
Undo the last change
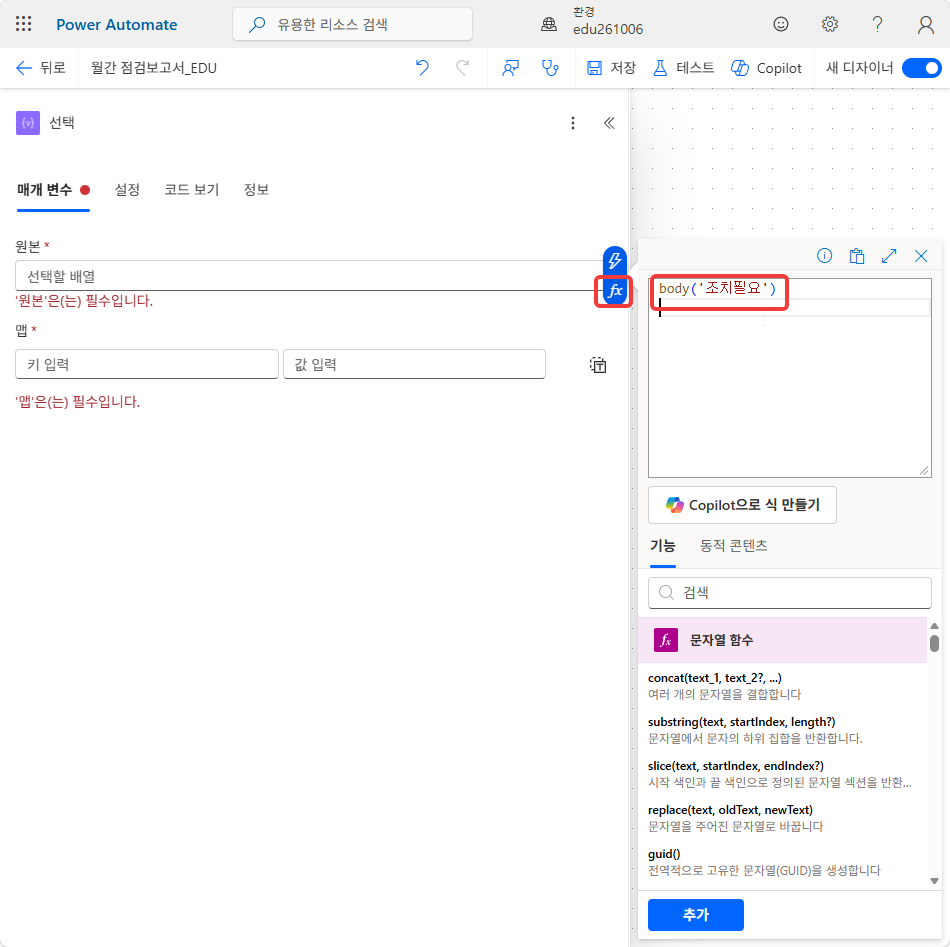coord(422,68)
